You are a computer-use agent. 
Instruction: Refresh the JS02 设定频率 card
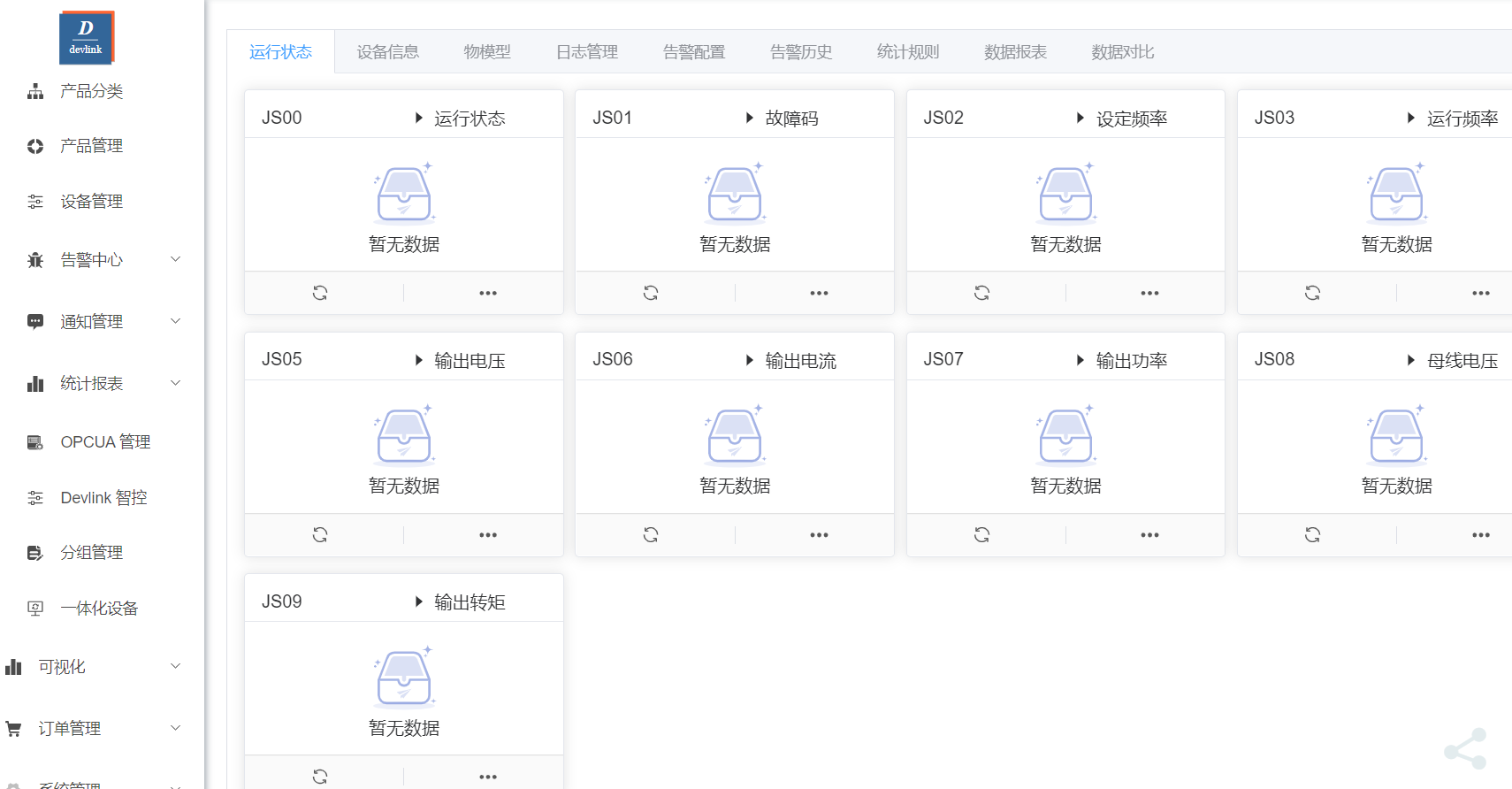point(981,293)
